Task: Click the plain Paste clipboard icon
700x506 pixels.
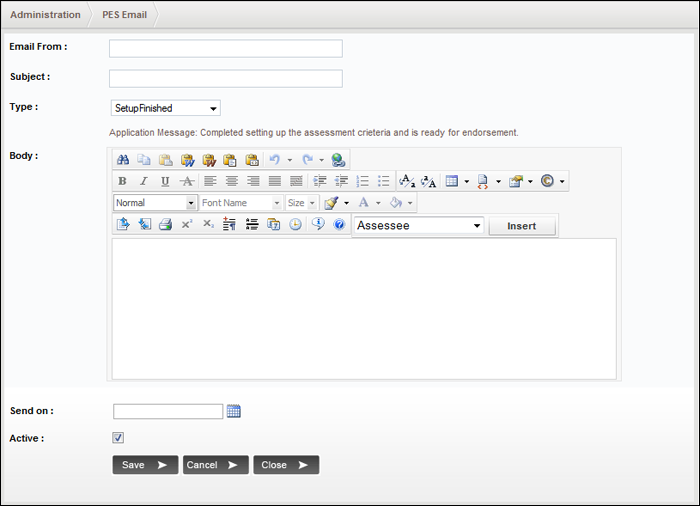Action: point(166,159)
